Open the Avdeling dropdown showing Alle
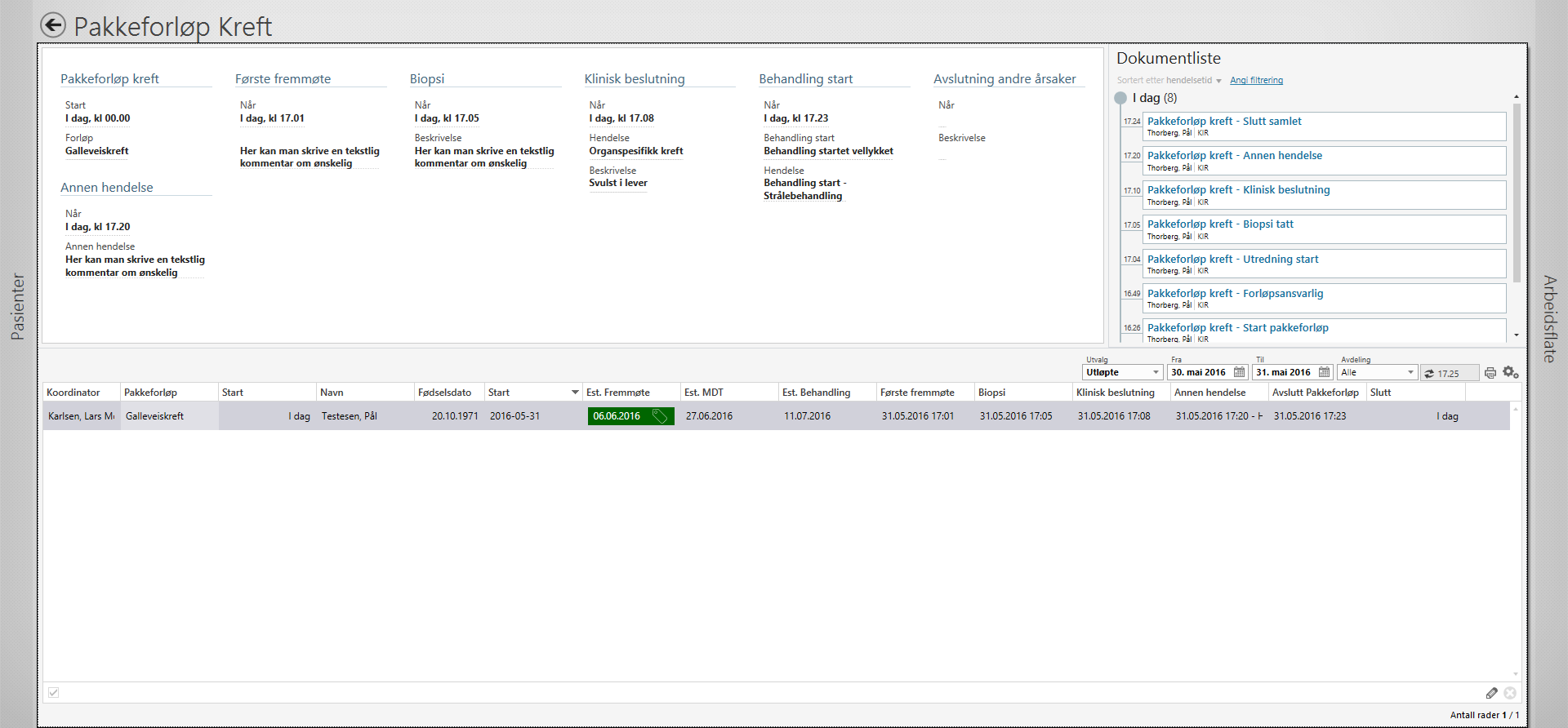The height and width of the screenshot is (728, 1568). (x=1378, y=372)
